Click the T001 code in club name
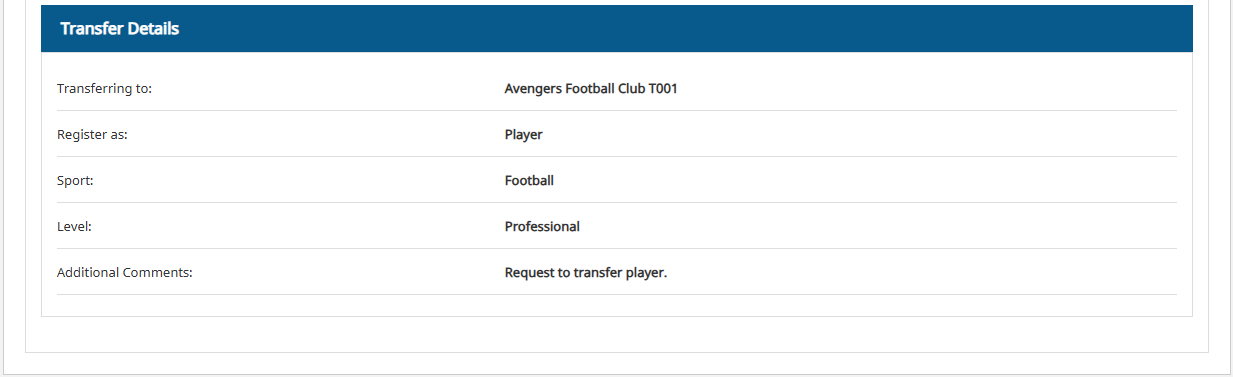This screenshot has width=1233, height=377. [663, 89]
